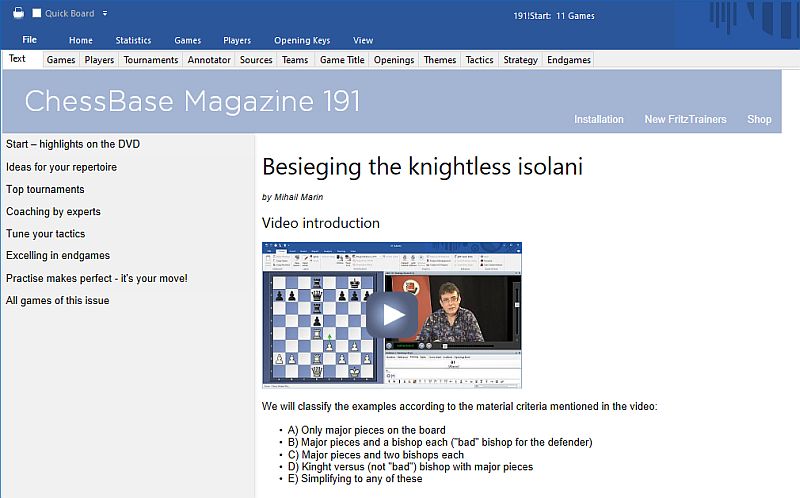
Task: Open the quick access toolbar dropdown arrow
Action: 105,13
